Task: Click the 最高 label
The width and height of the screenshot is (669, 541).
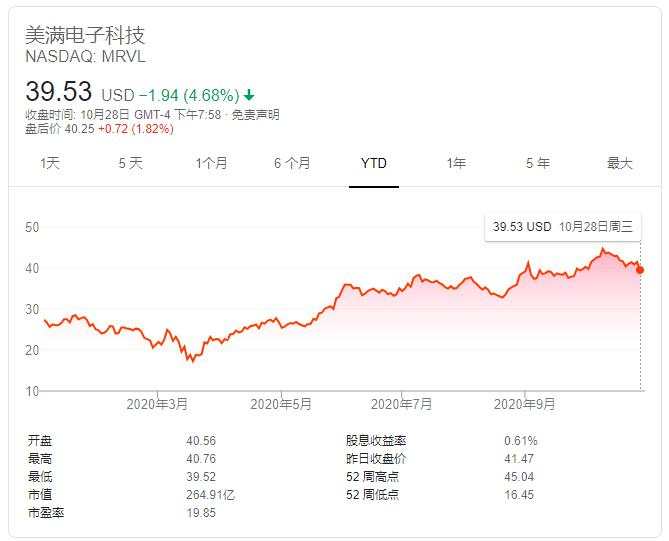Action: pyautogui.click(x=40, y=459)
